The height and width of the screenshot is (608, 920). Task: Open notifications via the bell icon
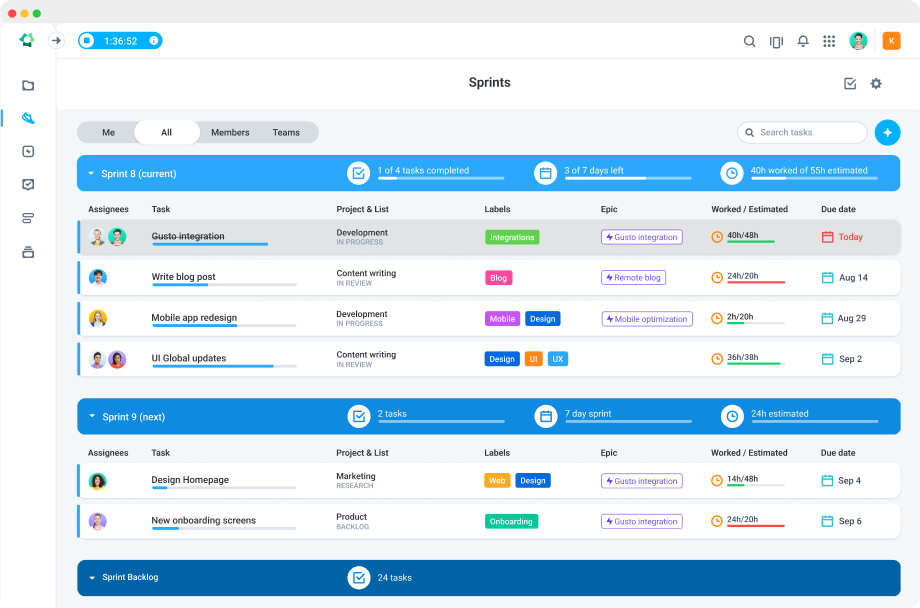(803, 41)
